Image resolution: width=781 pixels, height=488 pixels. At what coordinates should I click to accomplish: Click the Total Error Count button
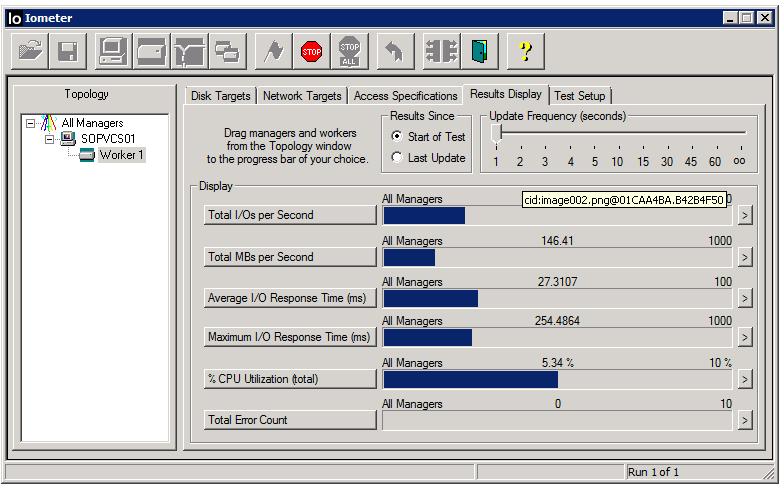290,420
